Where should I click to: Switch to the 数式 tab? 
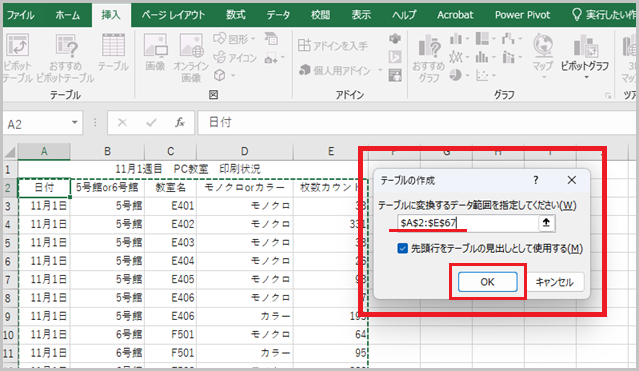tap(236, 15)
